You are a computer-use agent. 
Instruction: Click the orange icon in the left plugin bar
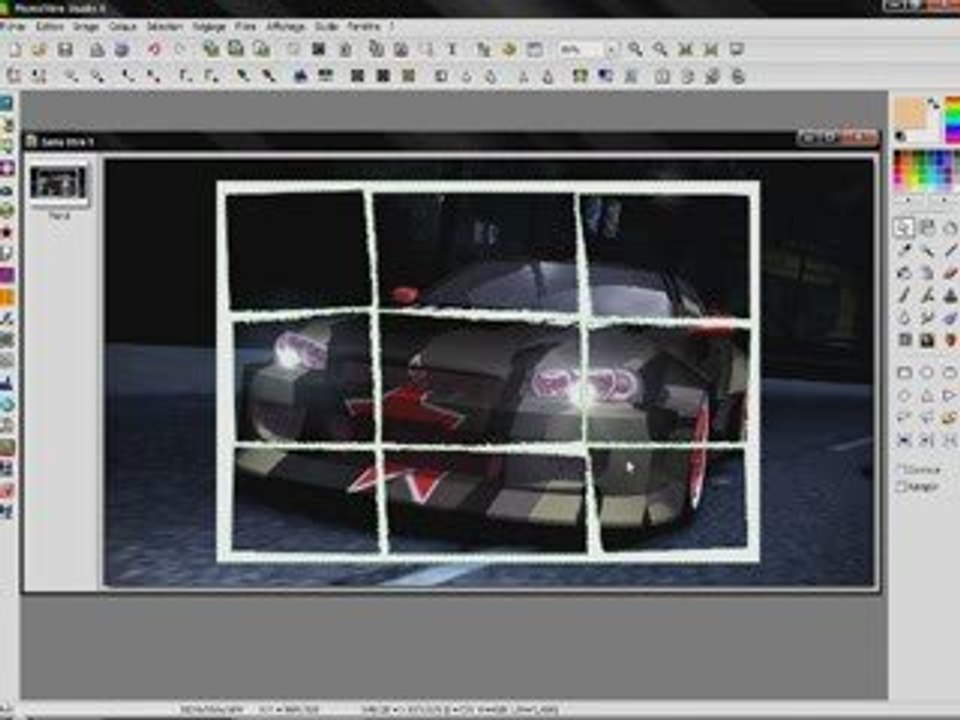click(7, 298)
